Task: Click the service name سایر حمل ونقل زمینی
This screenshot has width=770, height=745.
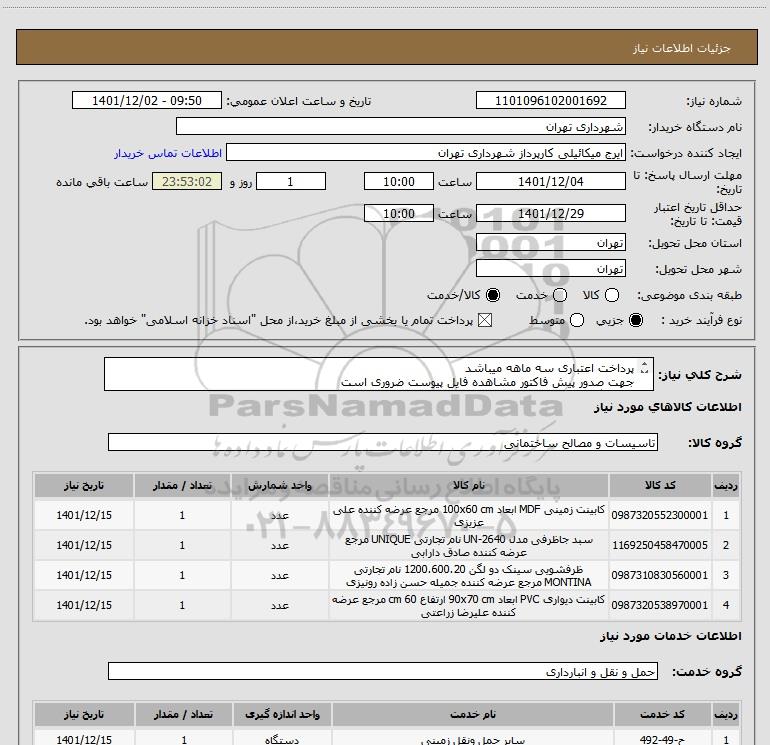Action: pyautogui.click(x=473, y=739)
